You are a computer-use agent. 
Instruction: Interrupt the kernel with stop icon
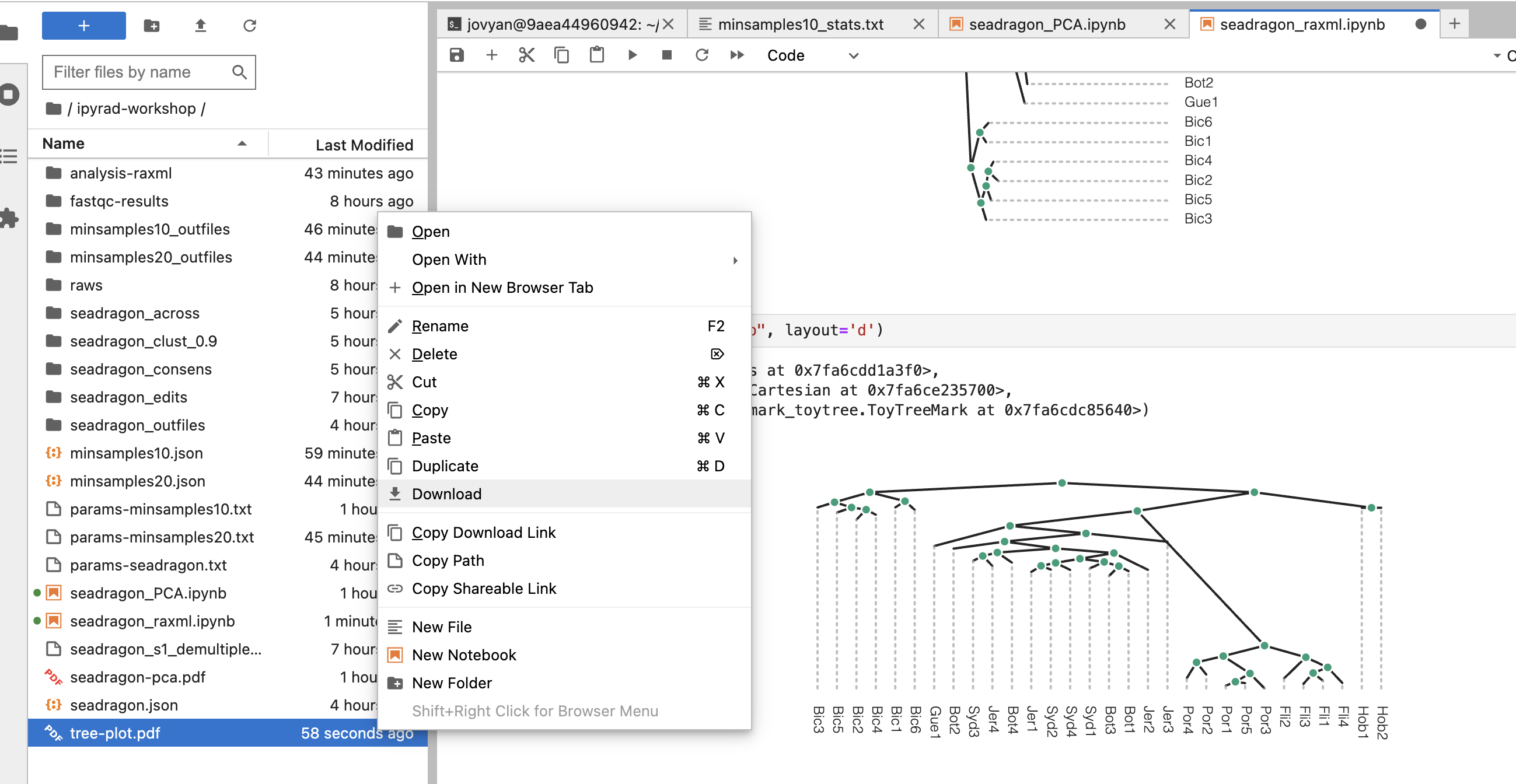[667, 55]
